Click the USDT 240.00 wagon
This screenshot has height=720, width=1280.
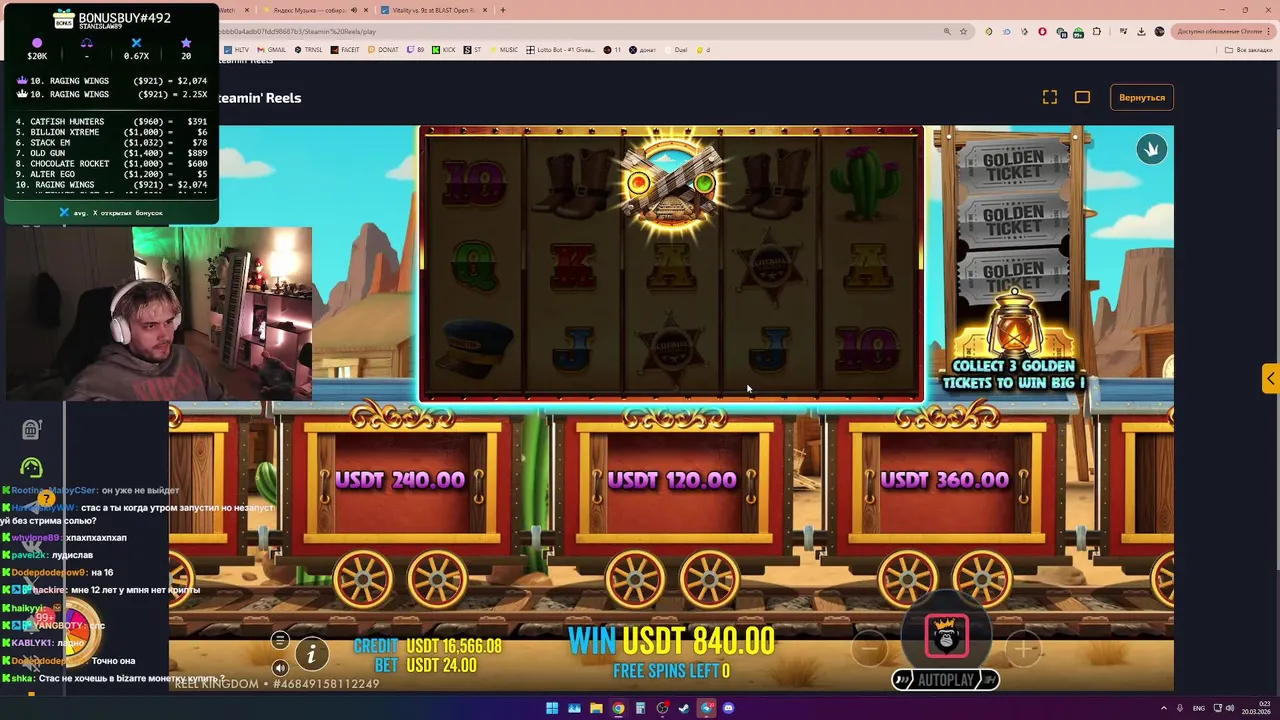click(x=400, y=480)
